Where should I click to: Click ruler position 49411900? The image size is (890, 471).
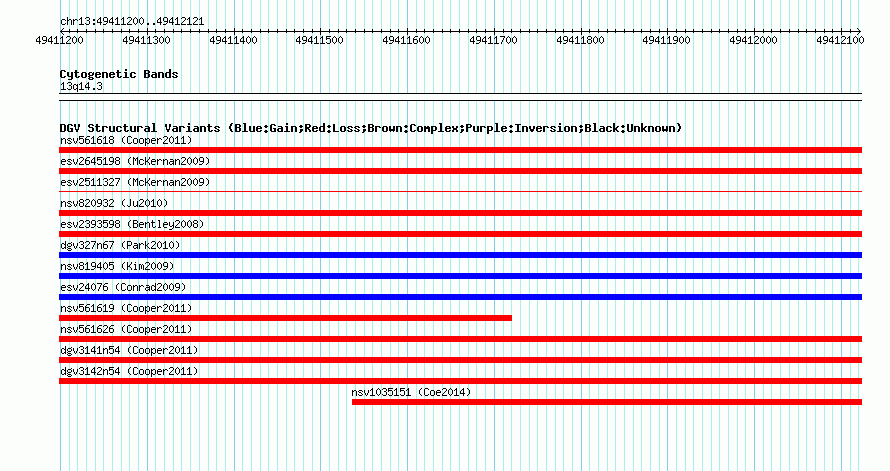[x=666, y=40]
